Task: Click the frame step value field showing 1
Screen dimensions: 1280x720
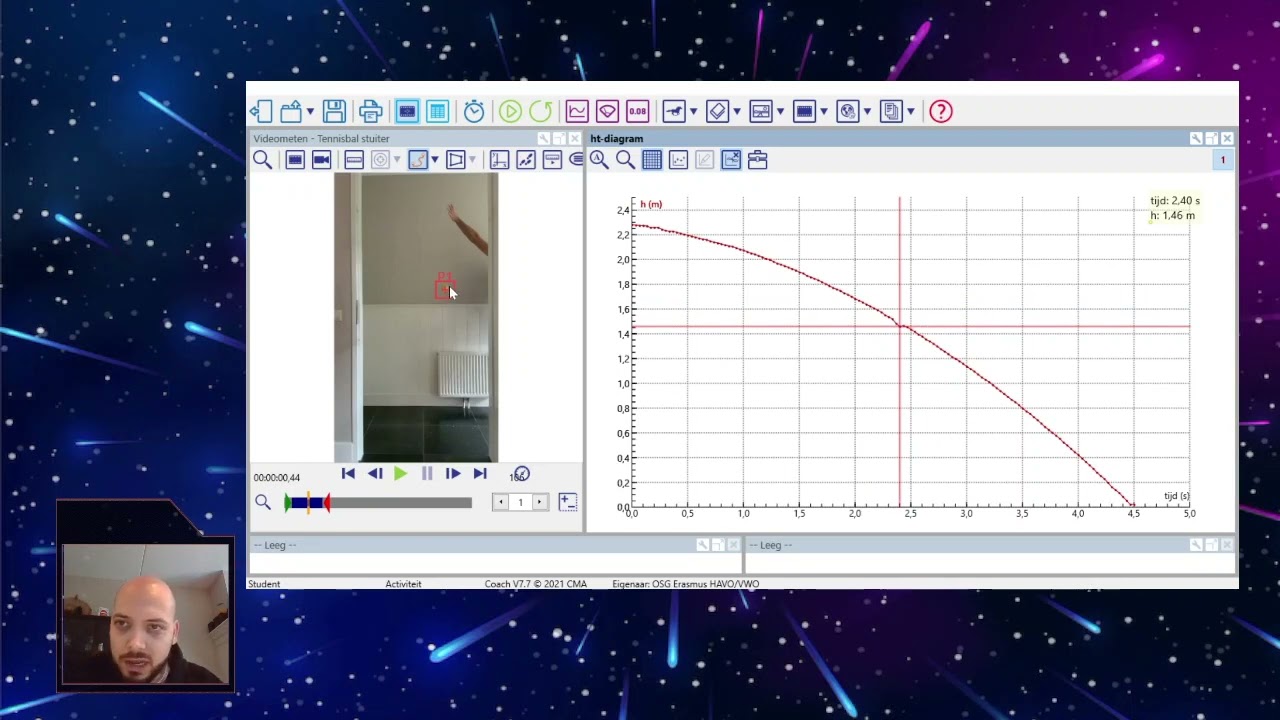Action: 520,502
